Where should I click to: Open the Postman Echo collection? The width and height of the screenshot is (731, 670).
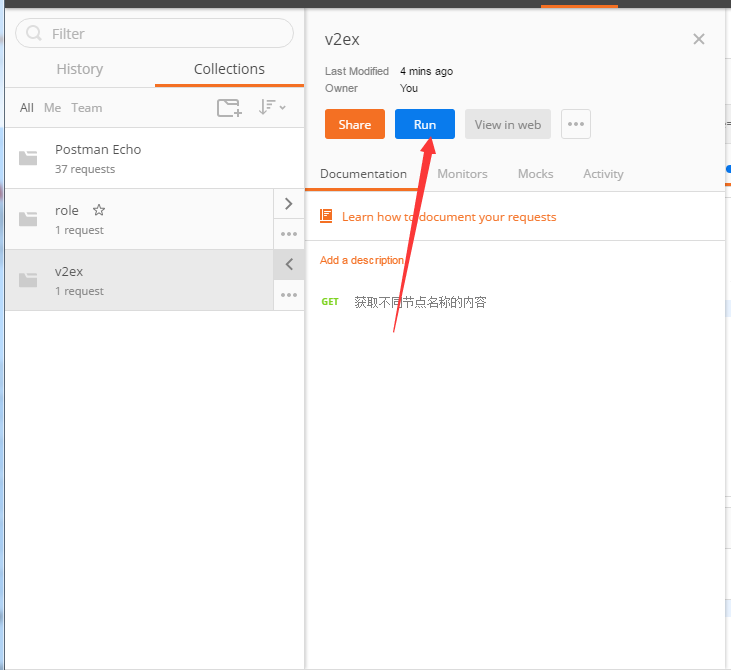[x=154, y=159]
